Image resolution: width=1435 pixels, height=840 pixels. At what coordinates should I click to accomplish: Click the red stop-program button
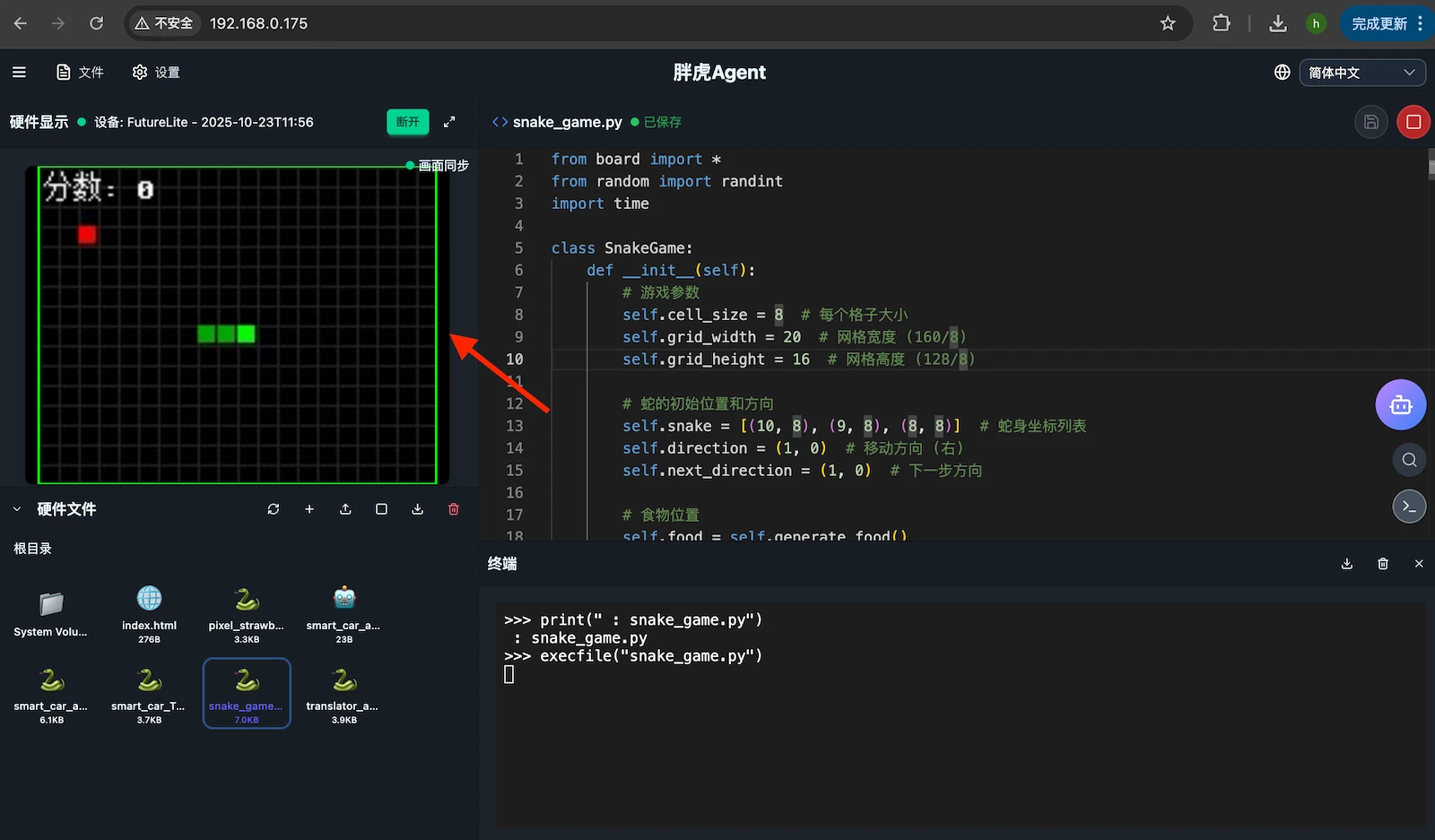click(x=1413, y=122)
